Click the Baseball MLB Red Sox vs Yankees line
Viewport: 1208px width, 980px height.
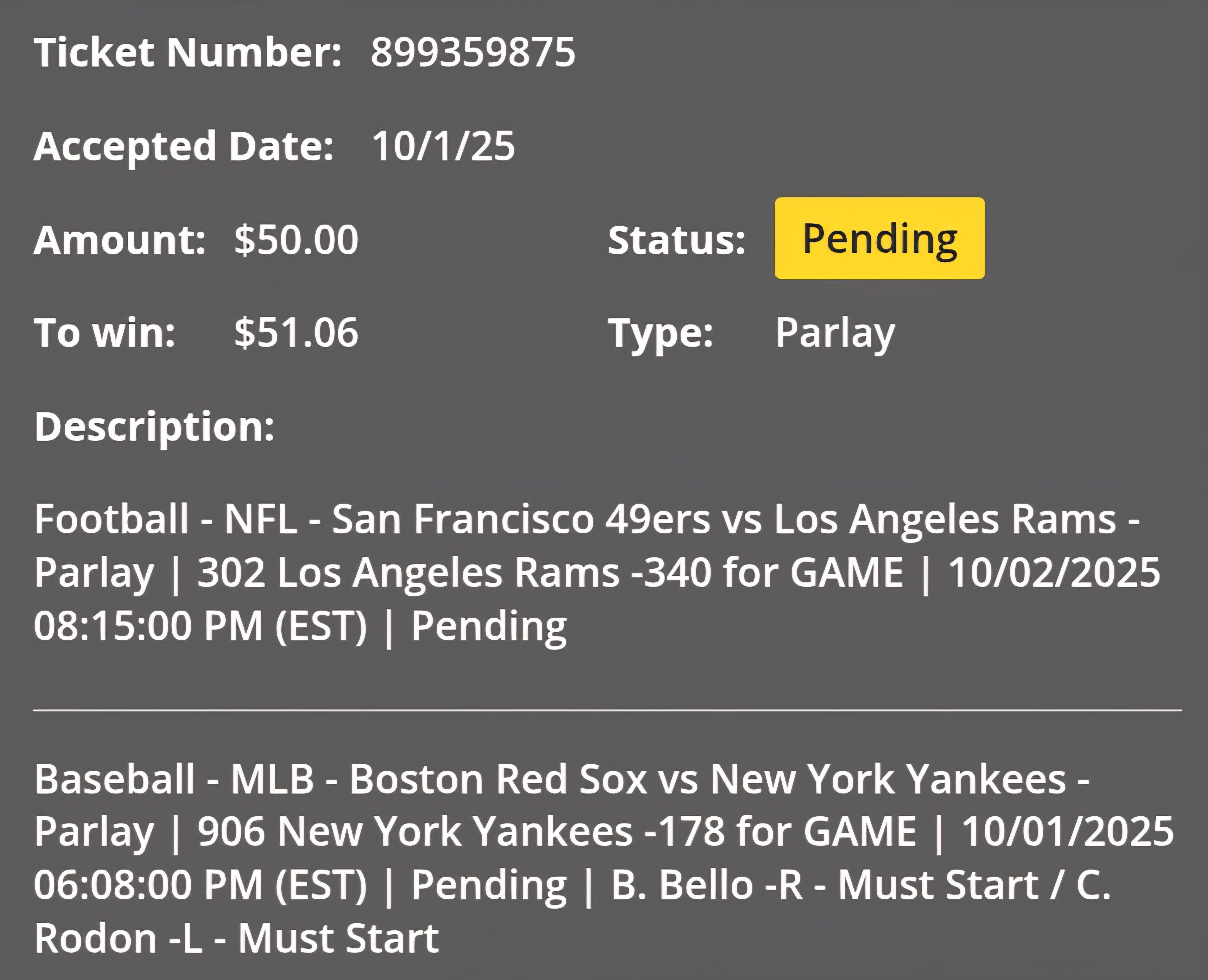point(562,780)
